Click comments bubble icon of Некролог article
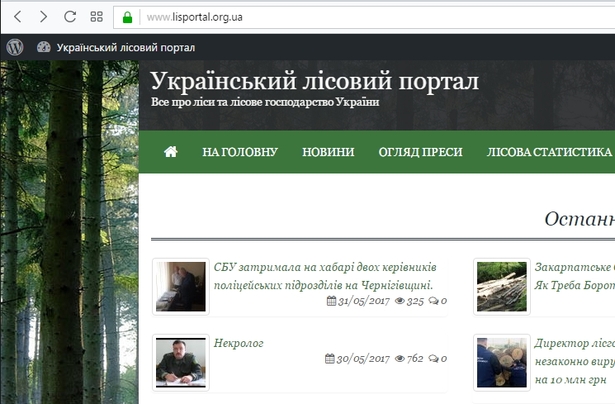The height and width of the screenshot is (404, 615). (x=433, y=359)
